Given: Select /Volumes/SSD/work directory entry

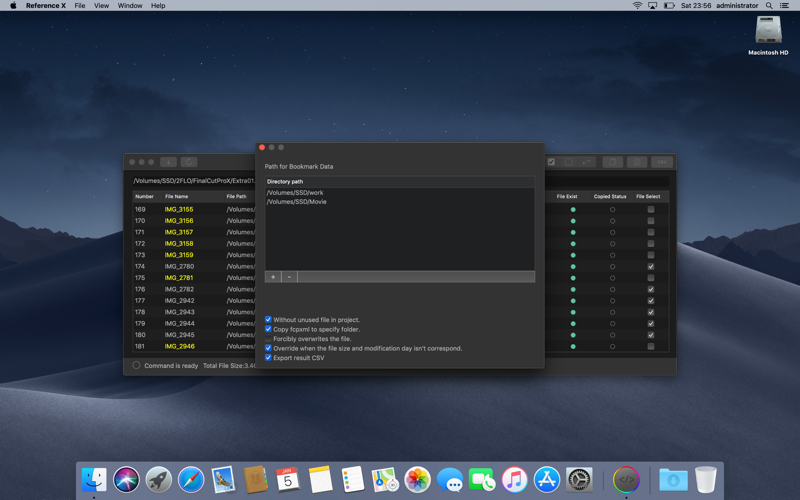Looking at the screenshot, I should pos(295,193).
